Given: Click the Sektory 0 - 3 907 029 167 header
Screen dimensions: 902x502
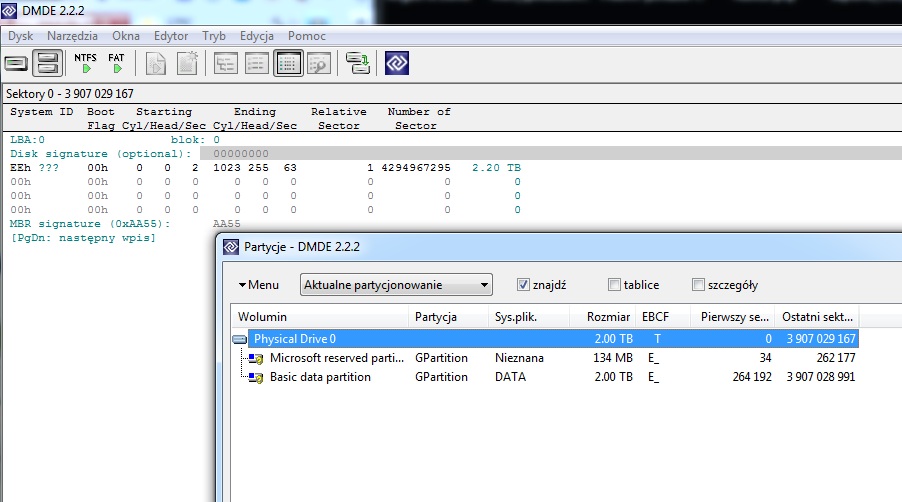Looking at the screenshot, I should [x=70, y=94].
